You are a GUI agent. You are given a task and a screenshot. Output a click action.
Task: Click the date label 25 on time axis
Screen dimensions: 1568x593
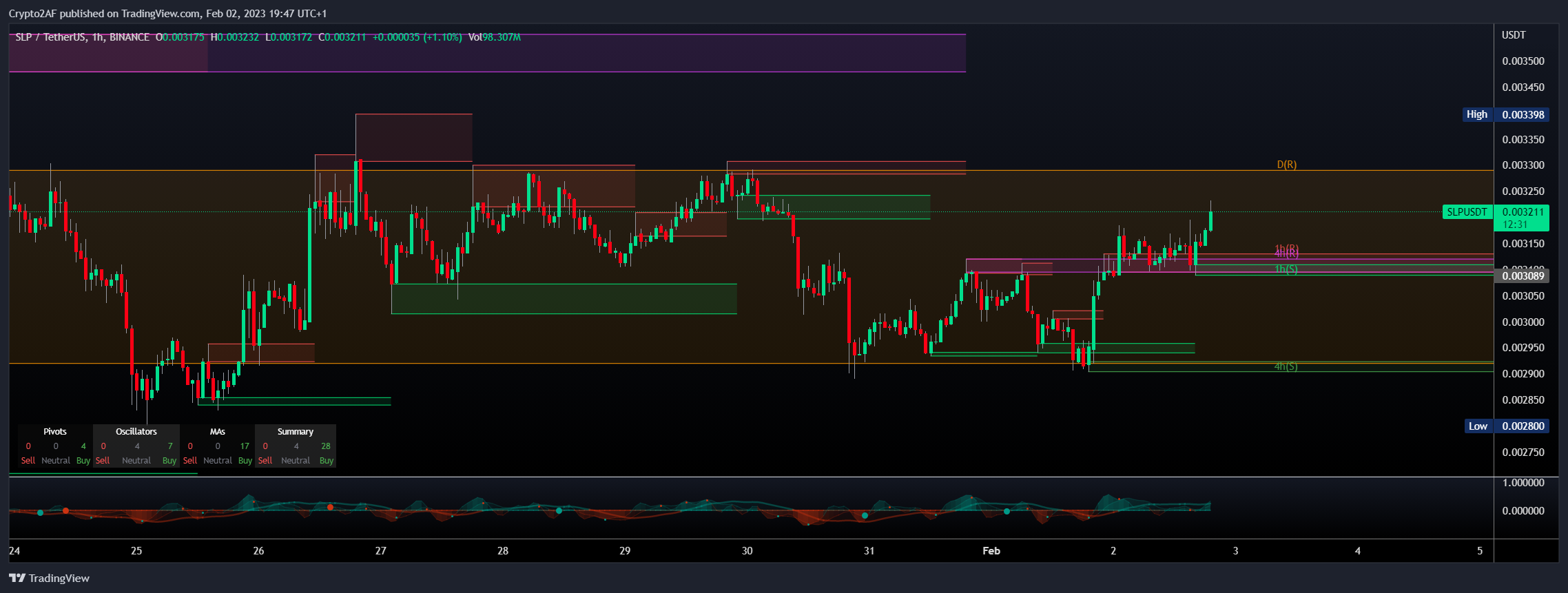[136, 551]
